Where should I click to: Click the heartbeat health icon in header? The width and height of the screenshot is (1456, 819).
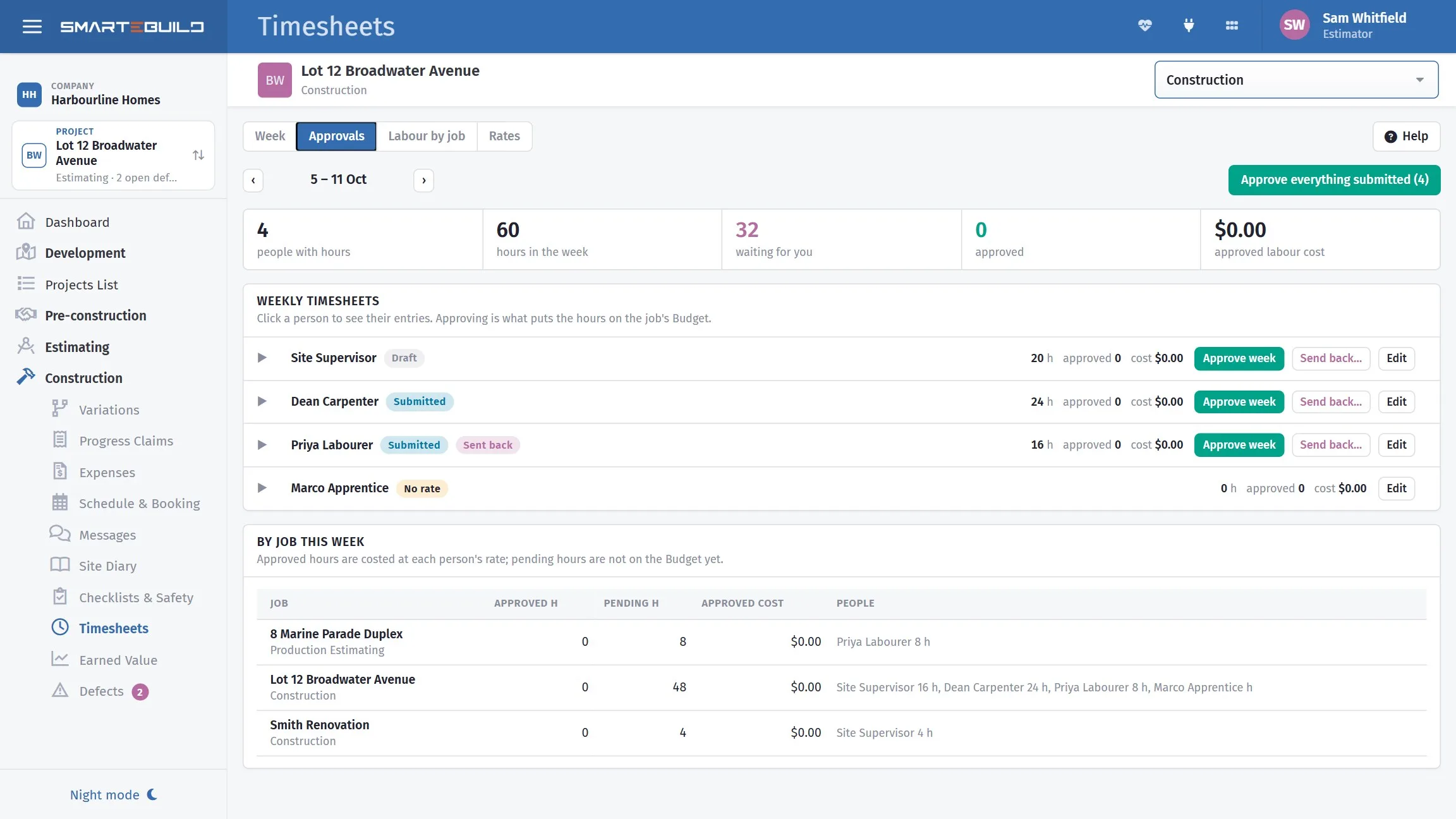[x=1144, y=25]
